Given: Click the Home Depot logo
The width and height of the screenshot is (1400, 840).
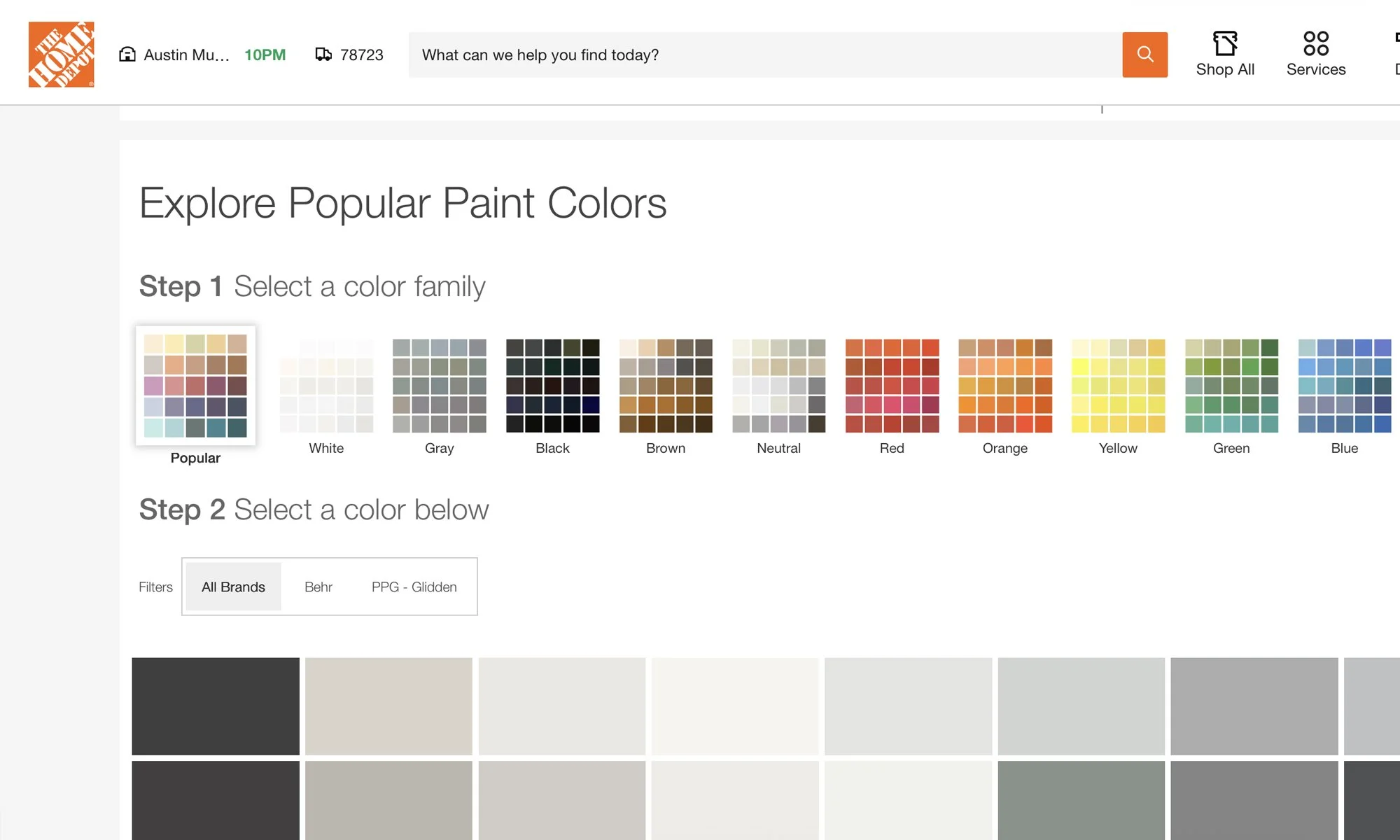Looking at the screenshot, I should click(x=61, y=55).
